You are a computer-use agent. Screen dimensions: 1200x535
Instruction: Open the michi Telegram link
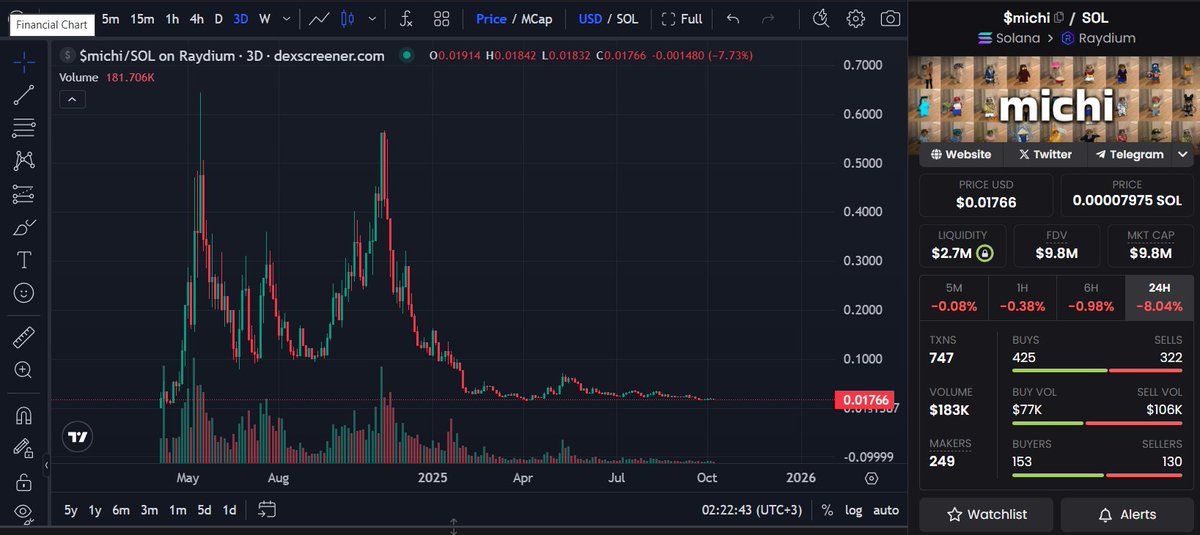[x=1130, y=154]
